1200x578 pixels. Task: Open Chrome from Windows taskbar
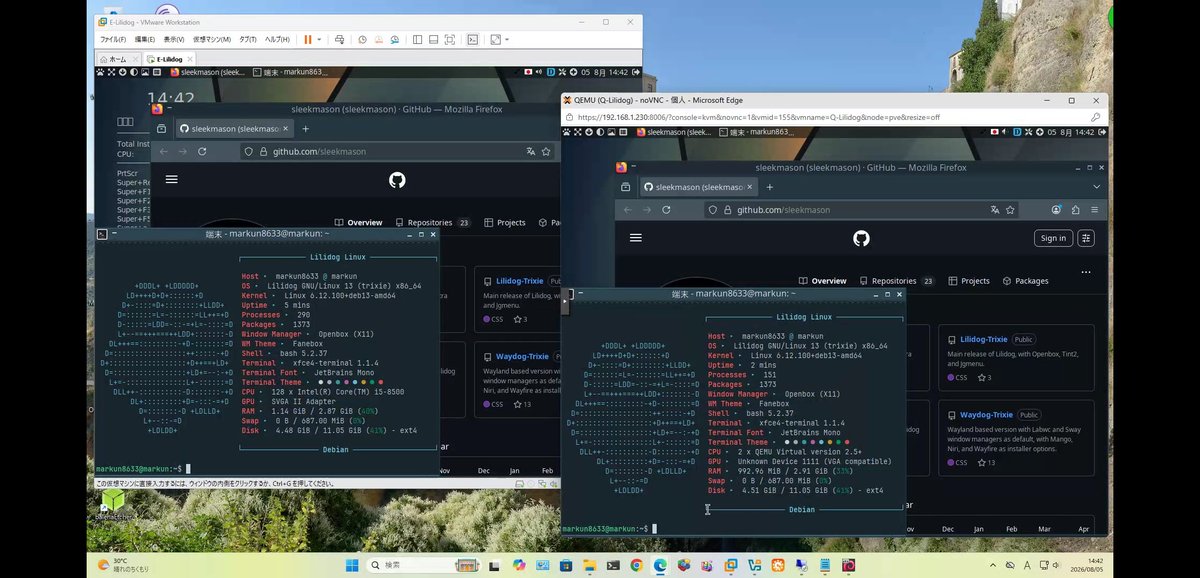[x=637, y=565]
